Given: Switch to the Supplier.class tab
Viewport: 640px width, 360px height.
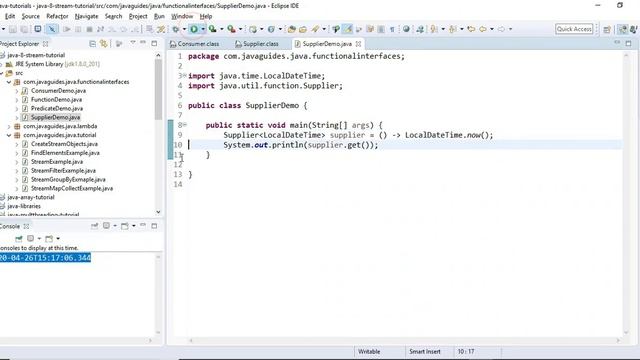Looking at the screenshot, I should [257, 44].
